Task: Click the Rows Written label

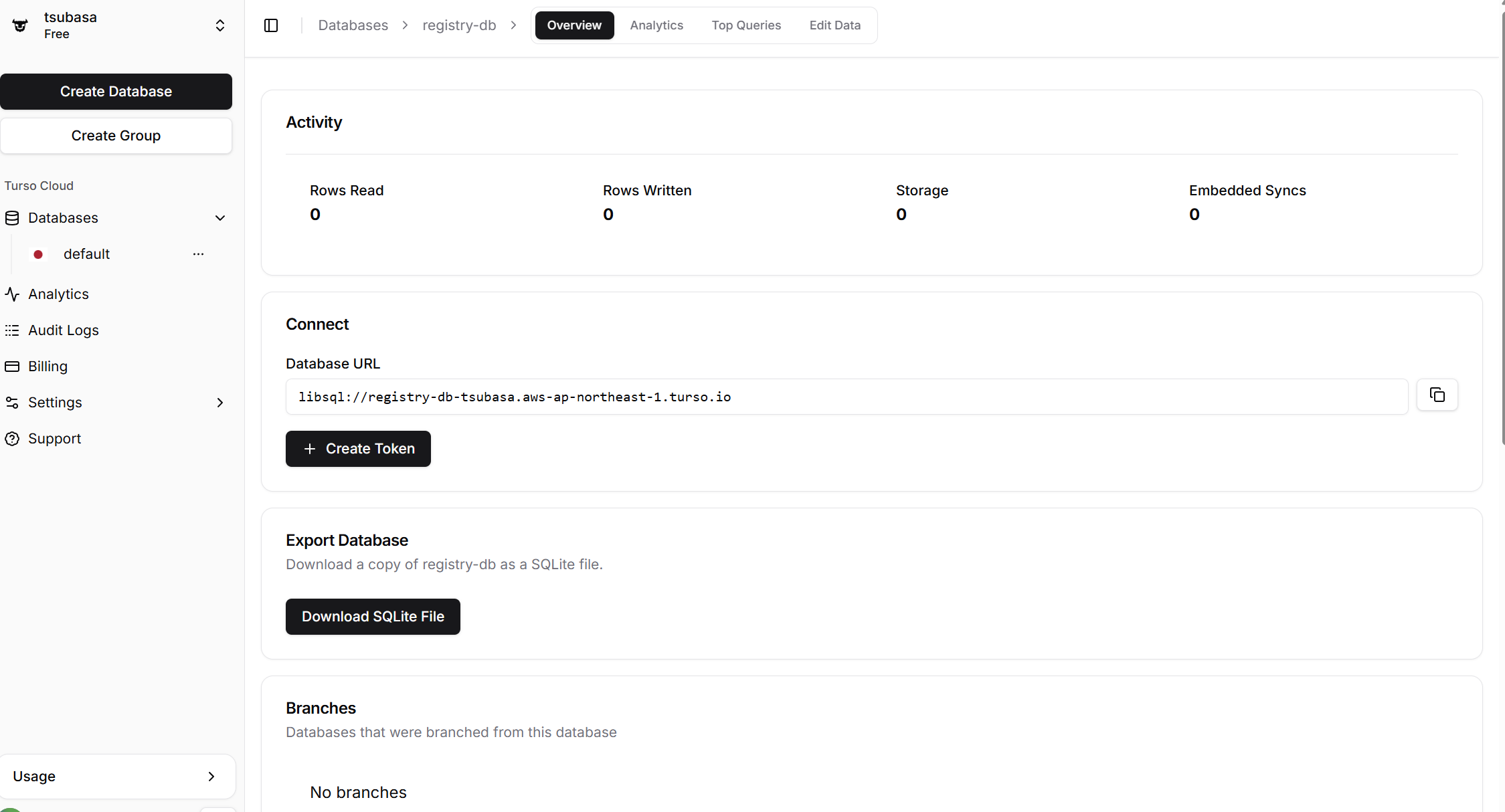Action: point(647,191)
